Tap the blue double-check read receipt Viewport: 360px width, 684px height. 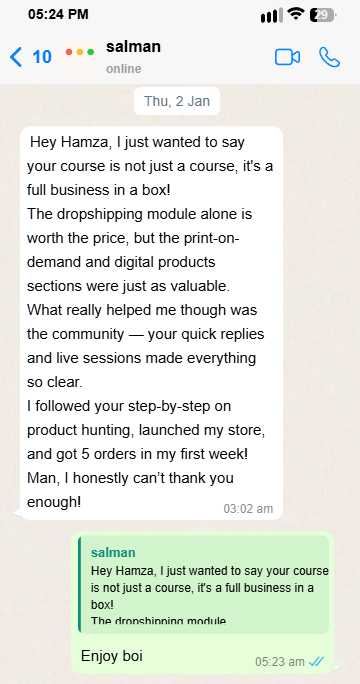click(316, 662)
